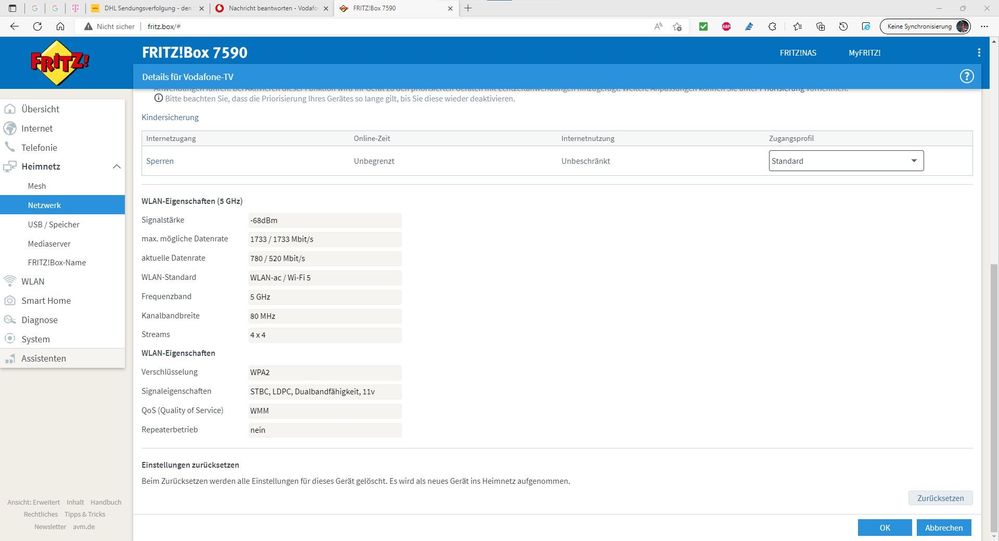Open the three-dot FRITZ!Box header menu
Image resolution: width=999 pixels, height=541 pixels.
[x=979, y=53]
